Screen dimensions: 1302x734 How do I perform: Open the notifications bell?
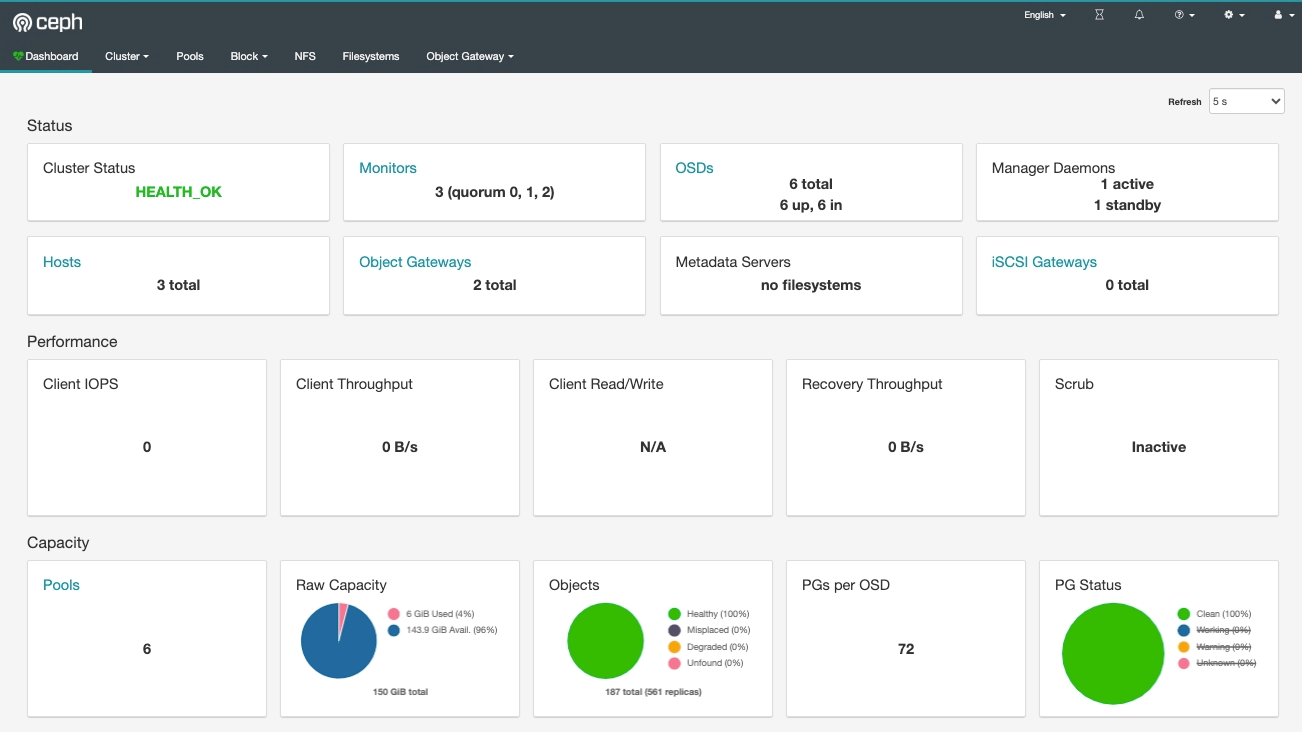coord(1139,15)
